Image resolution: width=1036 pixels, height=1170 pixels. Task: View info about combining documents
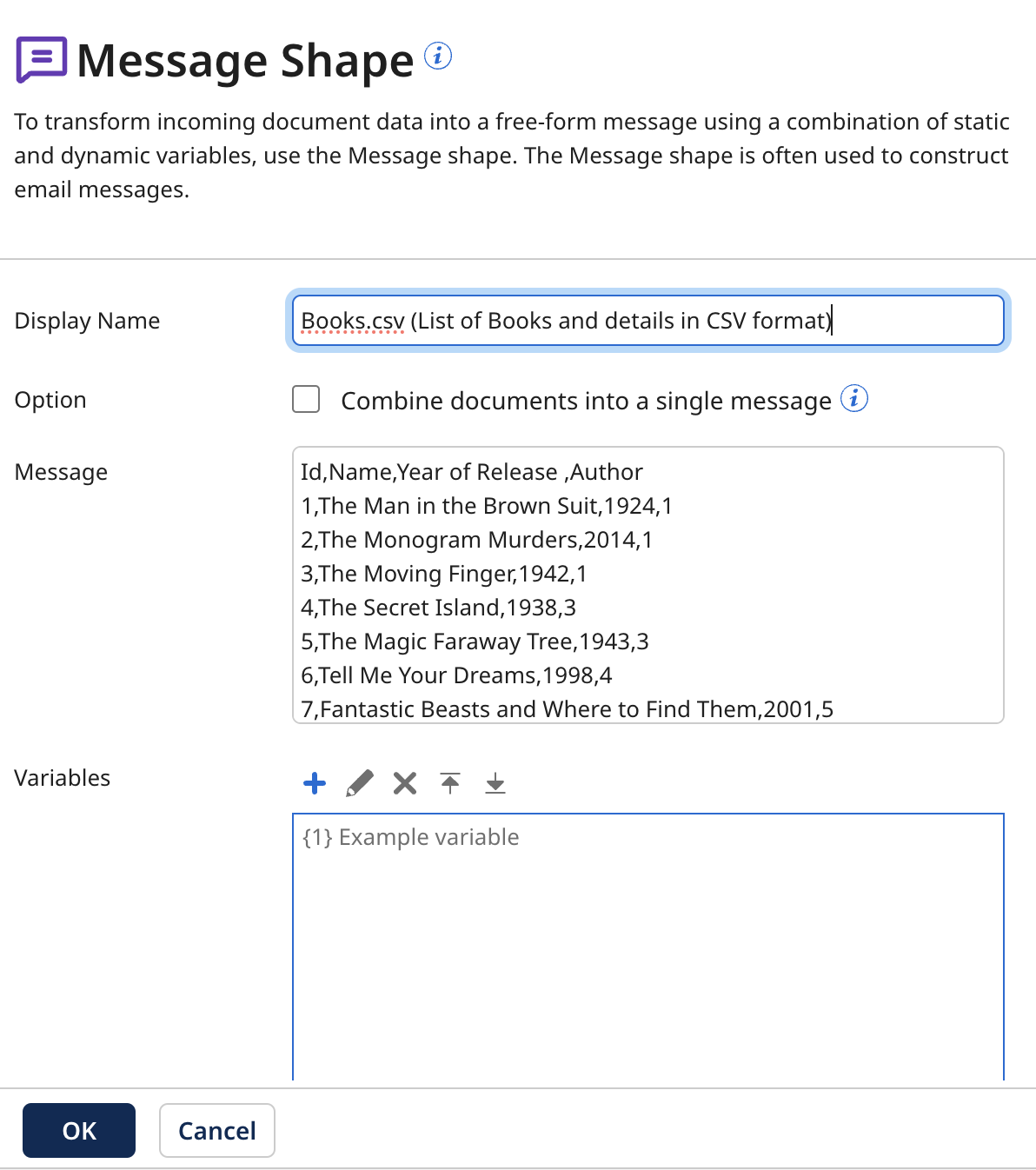[x=855, y=399]
